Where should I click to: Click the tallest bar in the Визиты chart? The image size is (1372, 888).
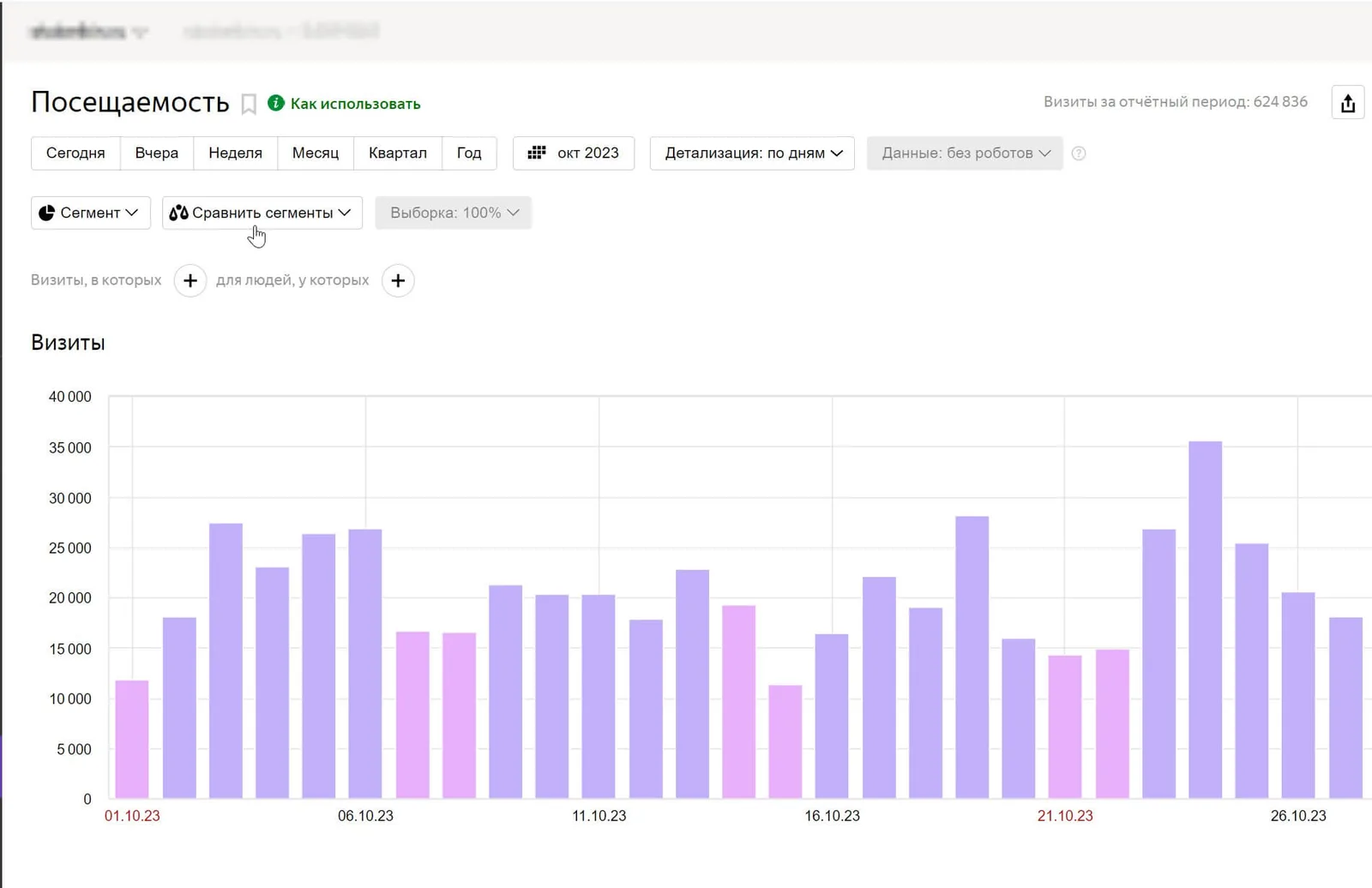(1205, 620)
